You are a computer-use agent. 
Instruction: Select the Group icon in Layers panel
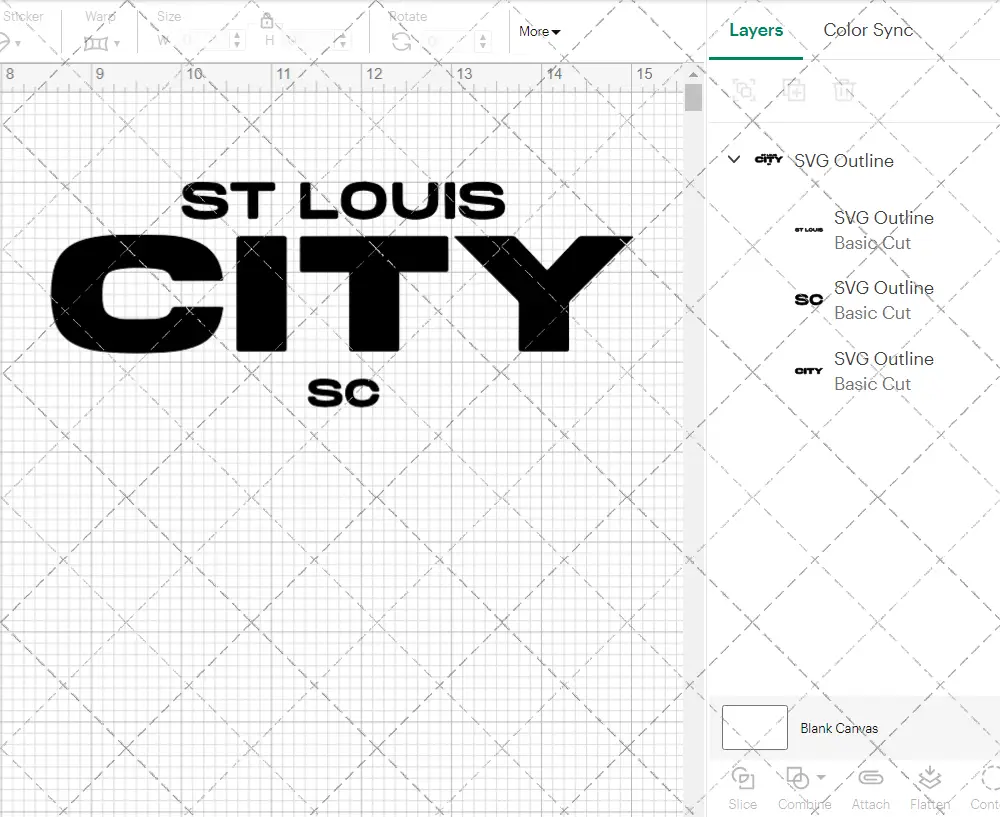(743, 90)
